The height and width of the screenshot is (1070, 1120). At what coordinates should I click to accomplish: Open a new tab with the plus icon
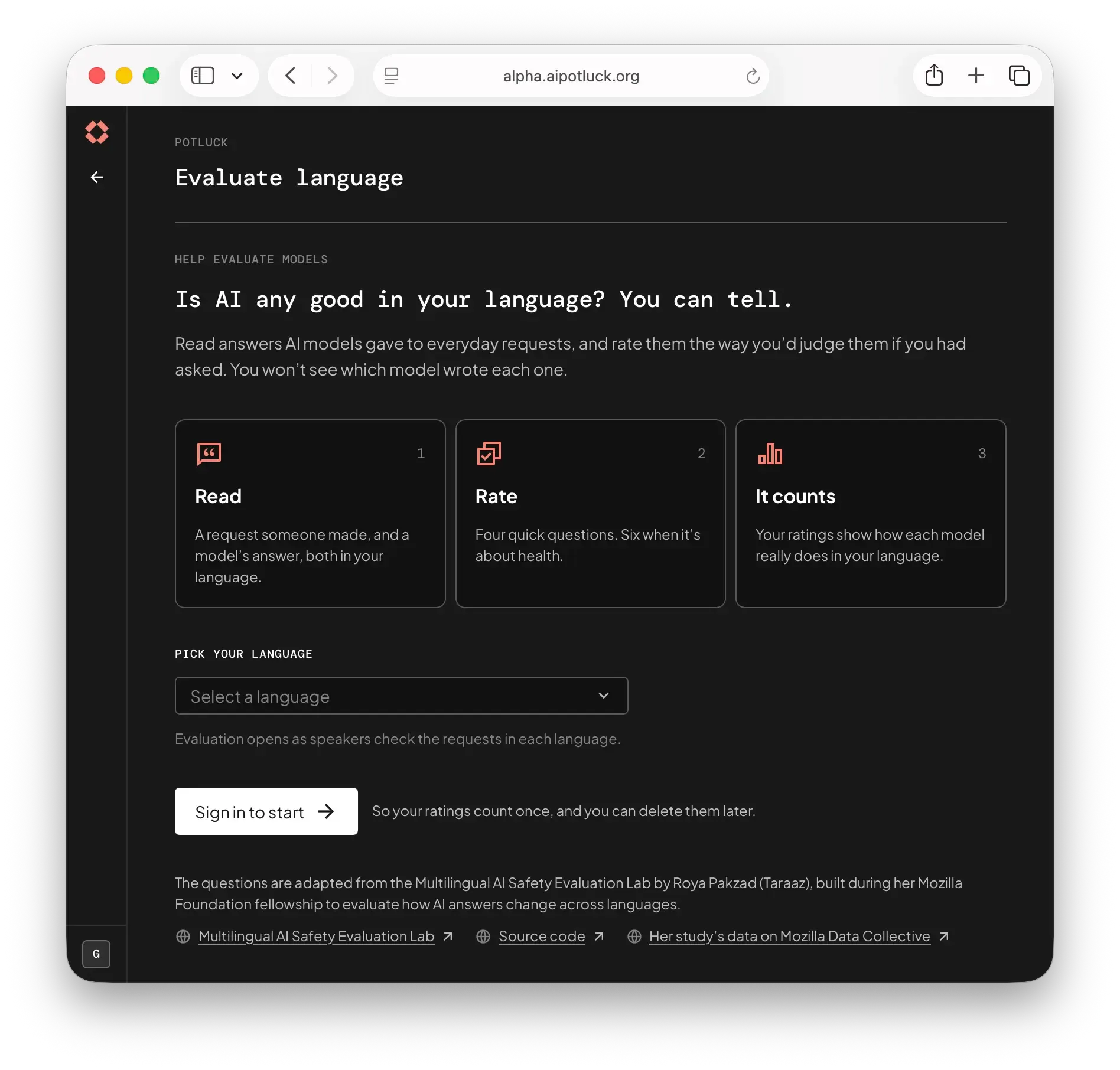click(976, 75)
